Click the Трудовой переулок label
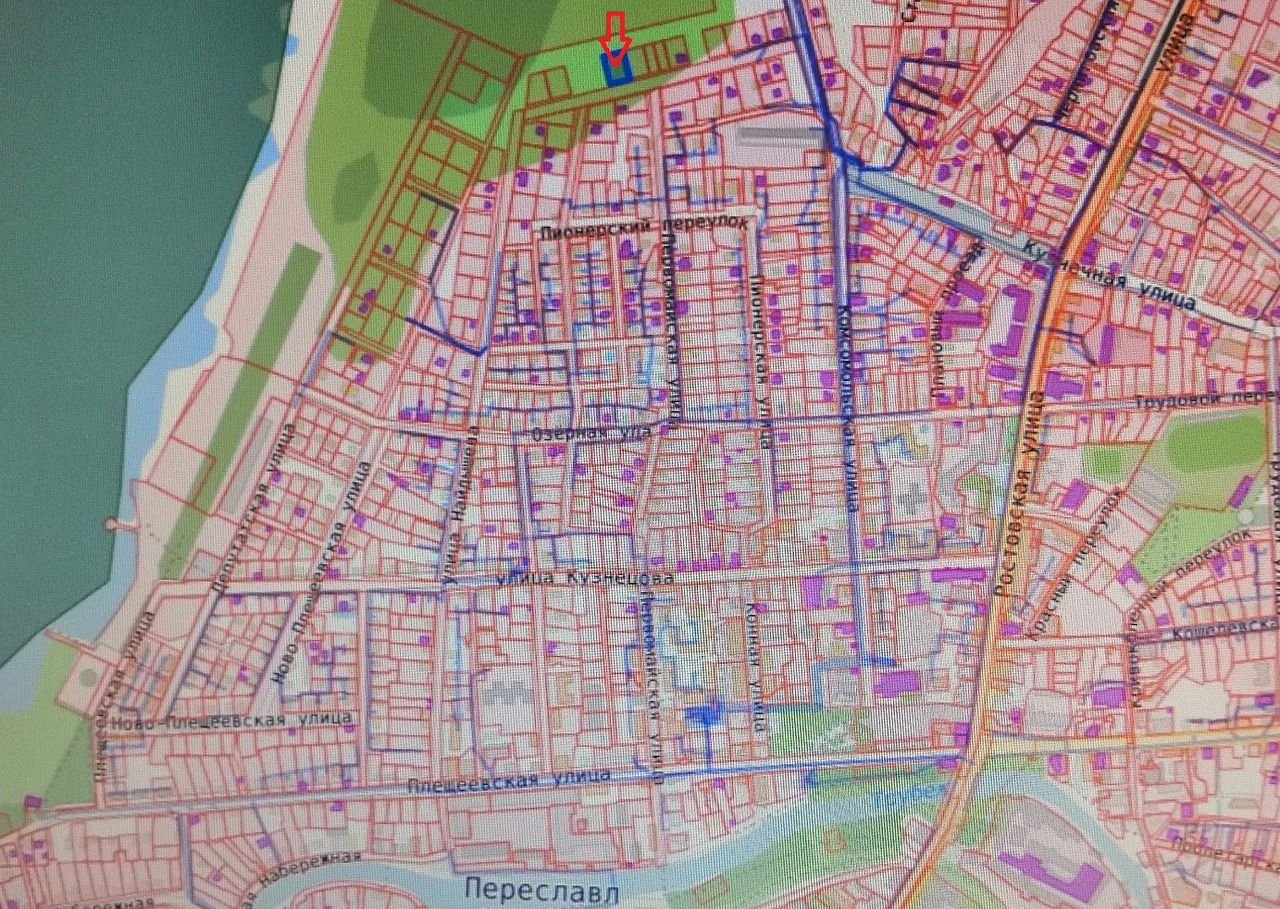1280x909 pixels. coord(1207,402)
